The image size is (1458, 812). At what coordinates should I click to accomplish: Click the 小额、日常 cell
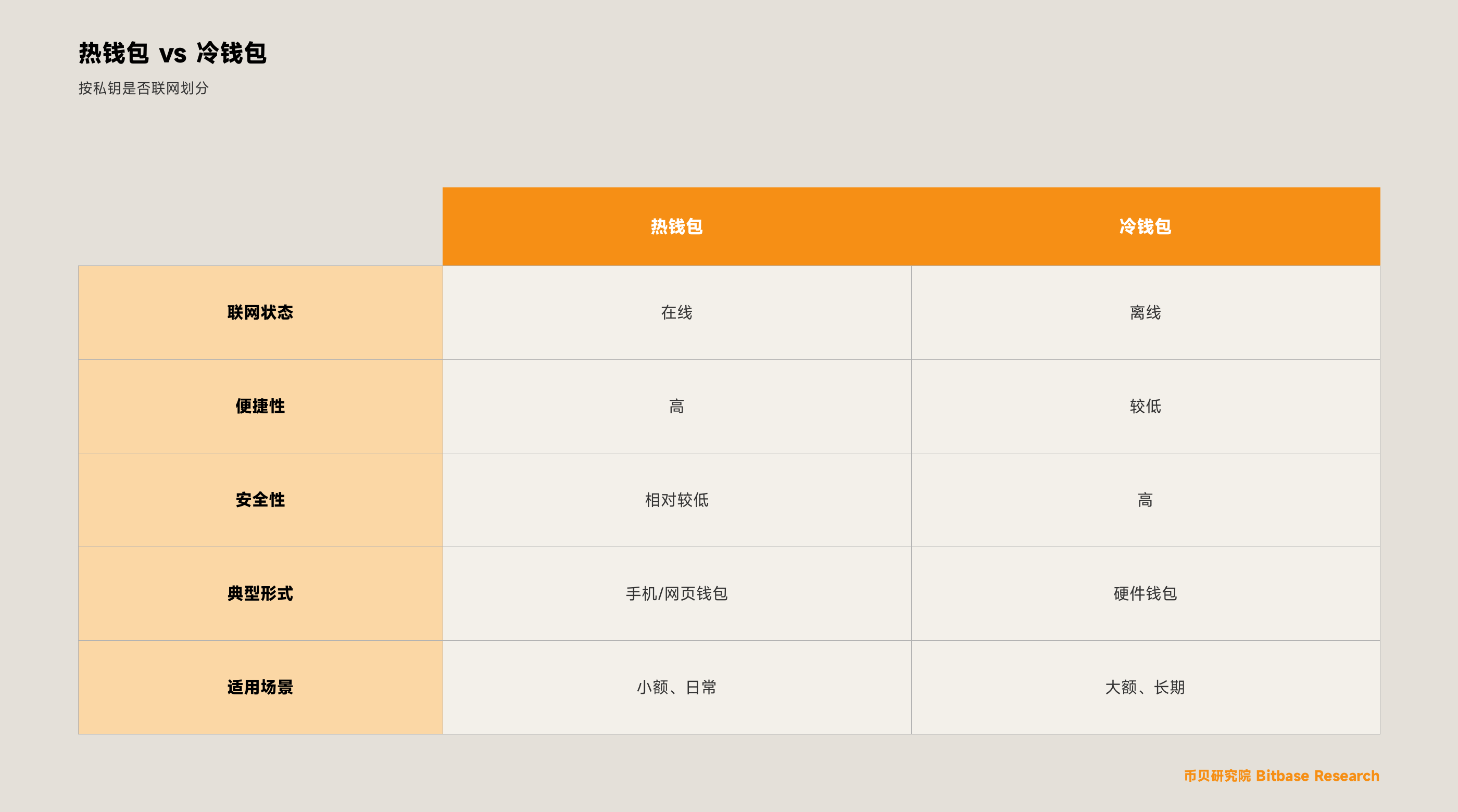pos(676,687)
